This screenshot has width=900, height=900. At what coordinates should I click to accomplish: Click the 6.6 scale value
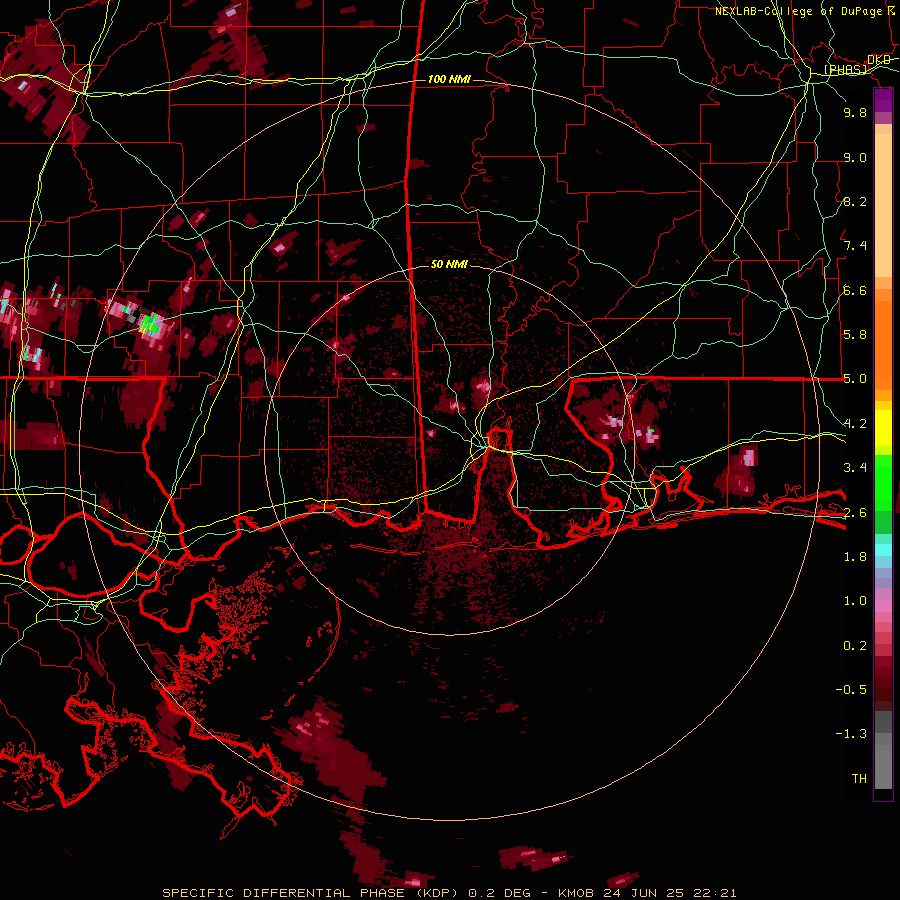coord(855,290)
